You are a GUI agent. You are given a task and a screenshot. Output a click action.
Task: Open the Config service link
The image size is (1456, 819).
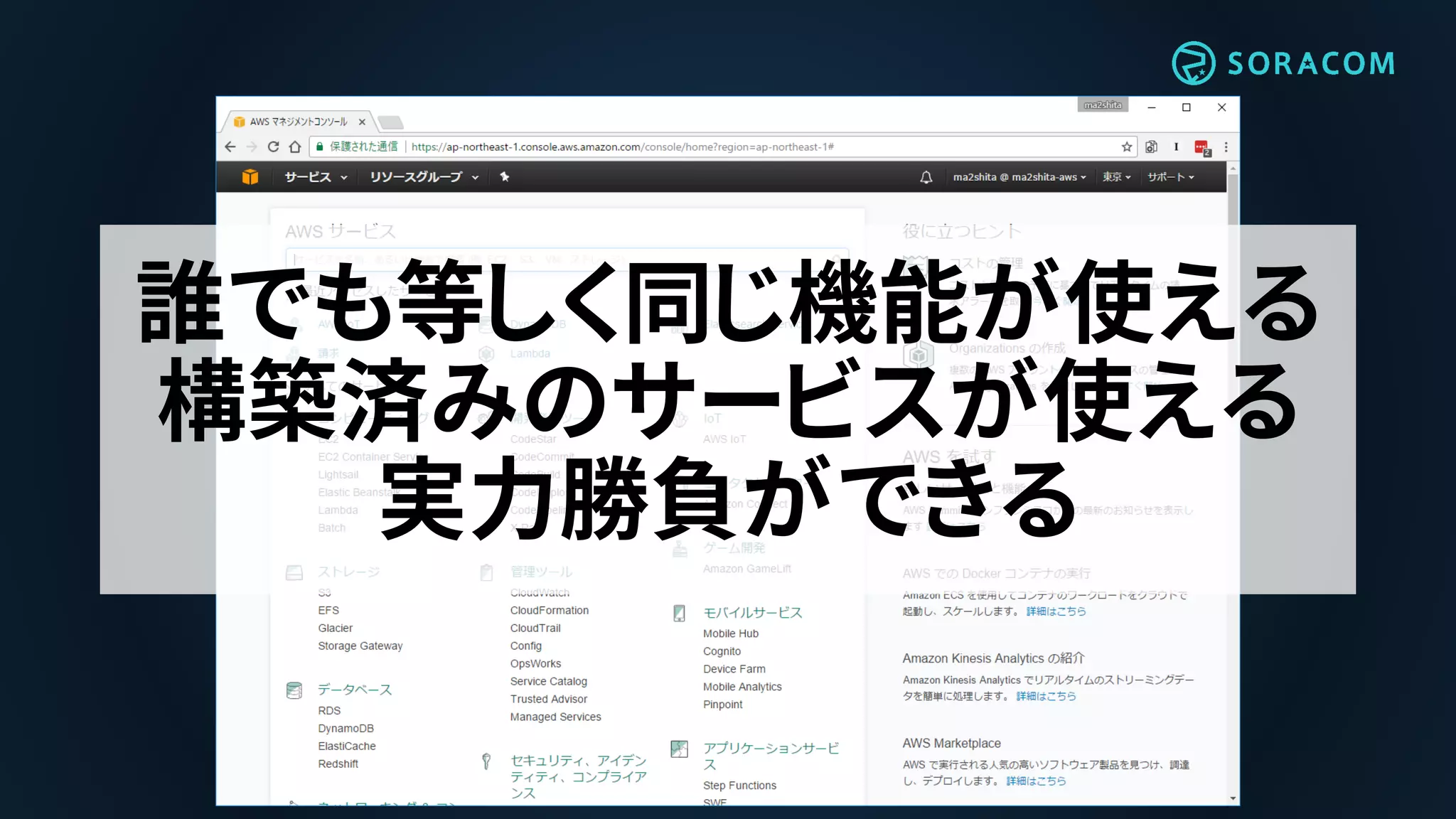526,646
